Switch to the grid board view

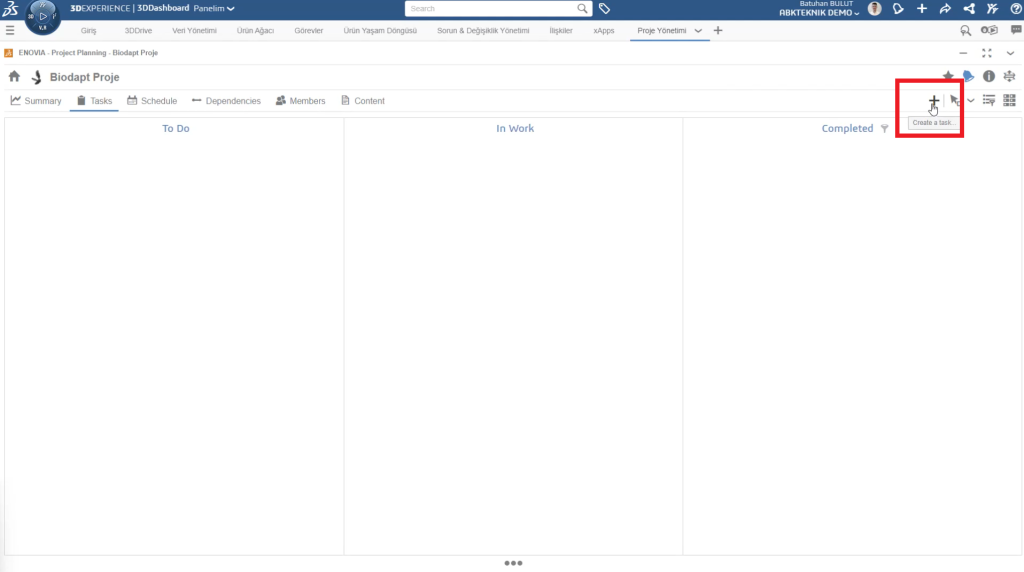pyautogui.click(x=1009, y=100)
